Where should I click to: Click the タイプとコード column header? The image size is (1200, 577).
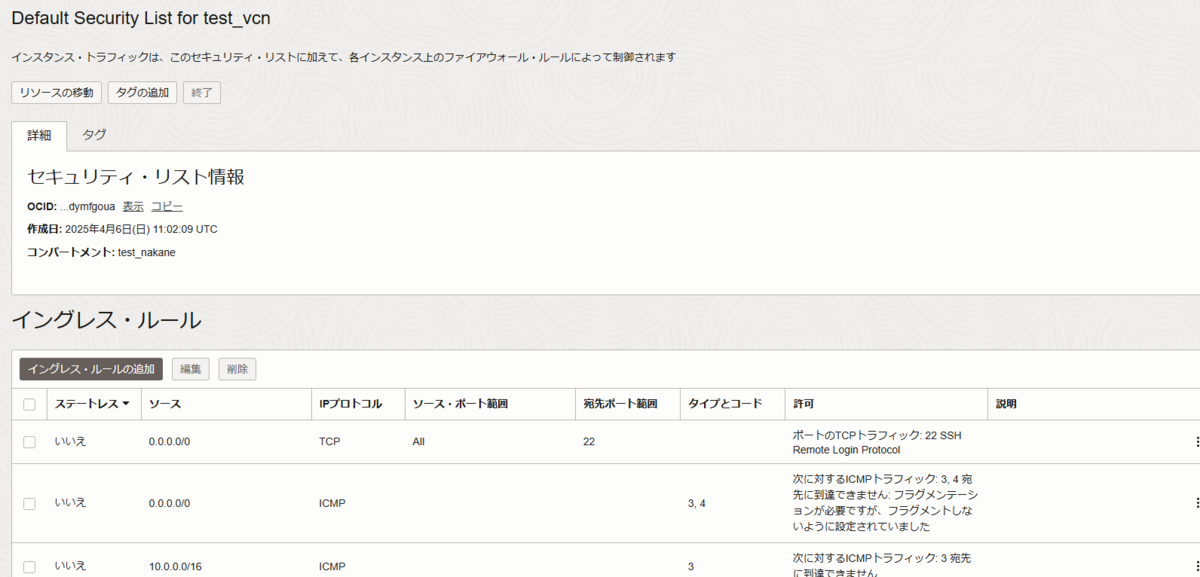pos(725,404)
